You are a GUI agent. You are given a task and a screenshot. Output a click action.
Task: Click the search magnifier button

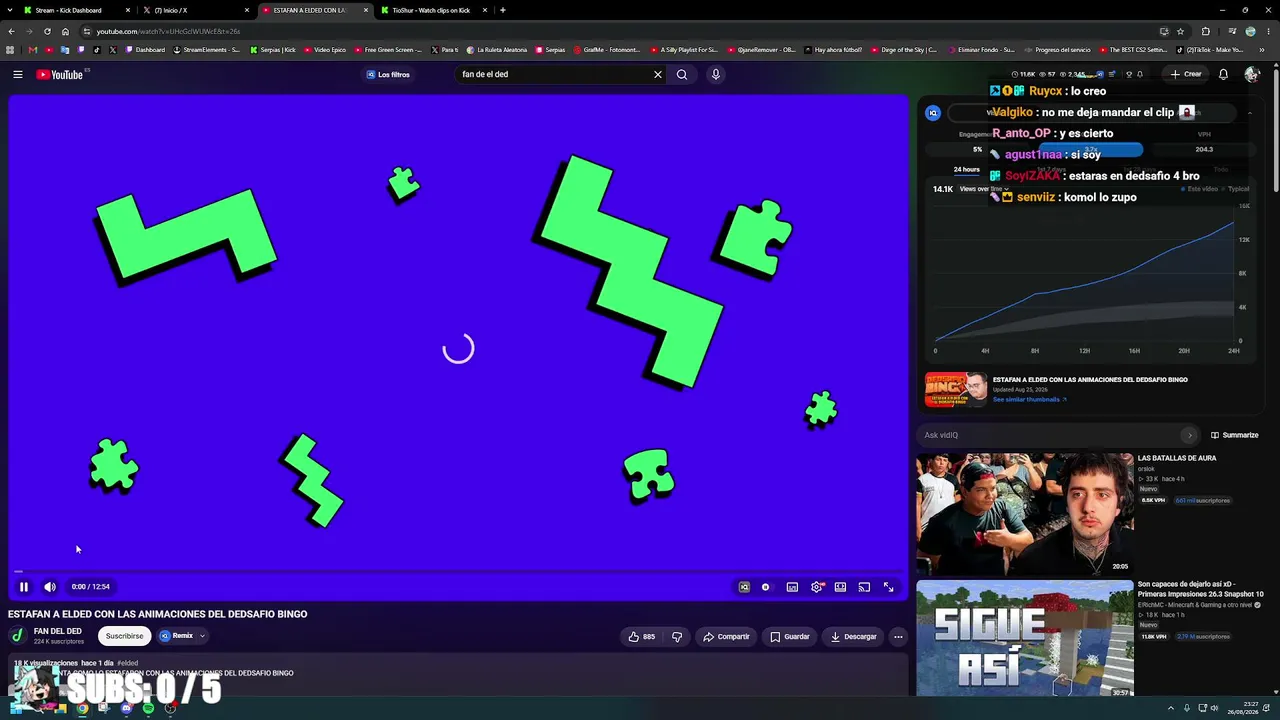682,74
